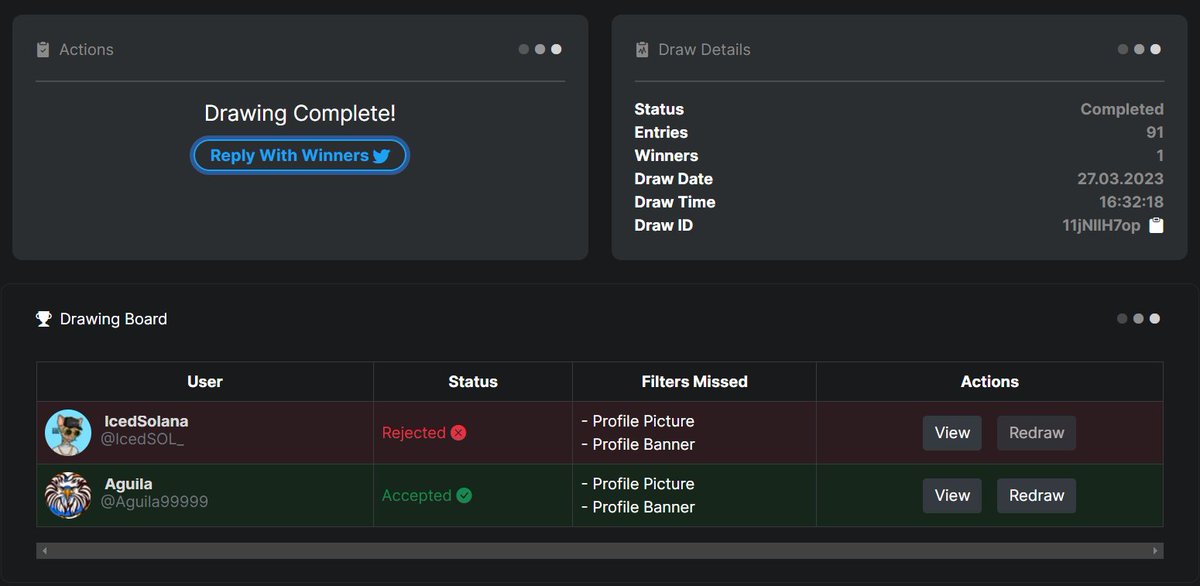
Task: Click the table's horizontal scrollbar track
Action: click(600, 551)
